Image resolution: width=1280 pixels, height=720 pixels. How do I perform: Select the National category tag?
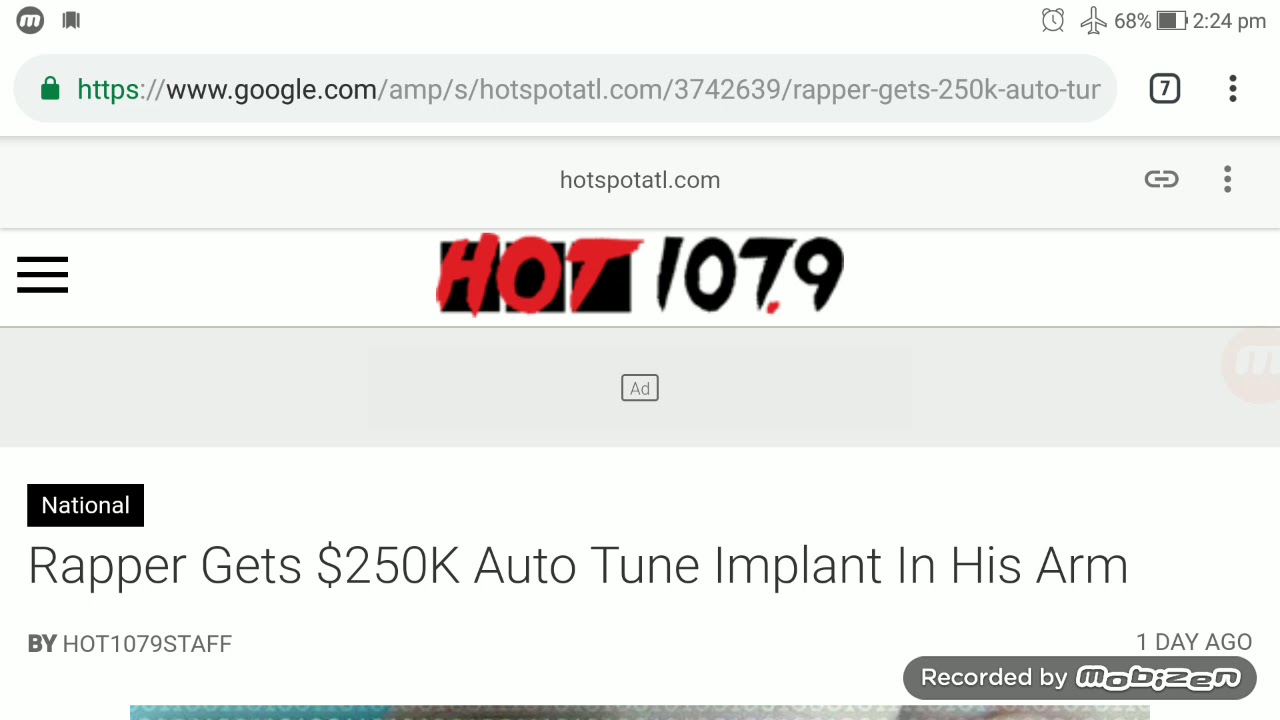(x=85, y=505)
